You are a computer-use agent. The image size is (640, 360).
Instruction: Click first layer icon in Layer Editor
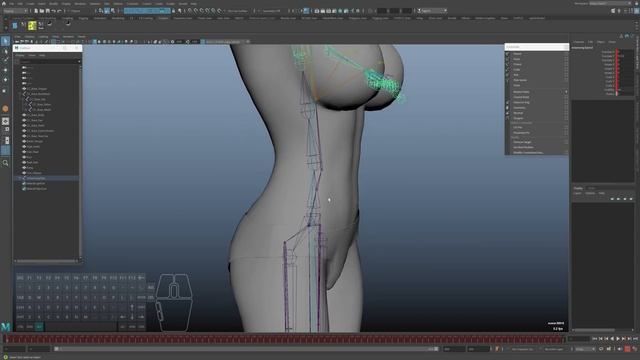tap(612, 199)
